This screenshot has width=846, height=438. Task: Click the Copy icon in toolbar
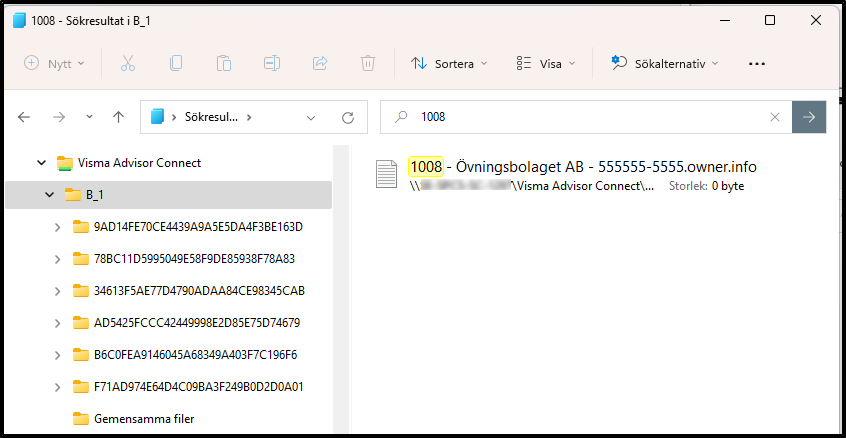coord(176,63)
